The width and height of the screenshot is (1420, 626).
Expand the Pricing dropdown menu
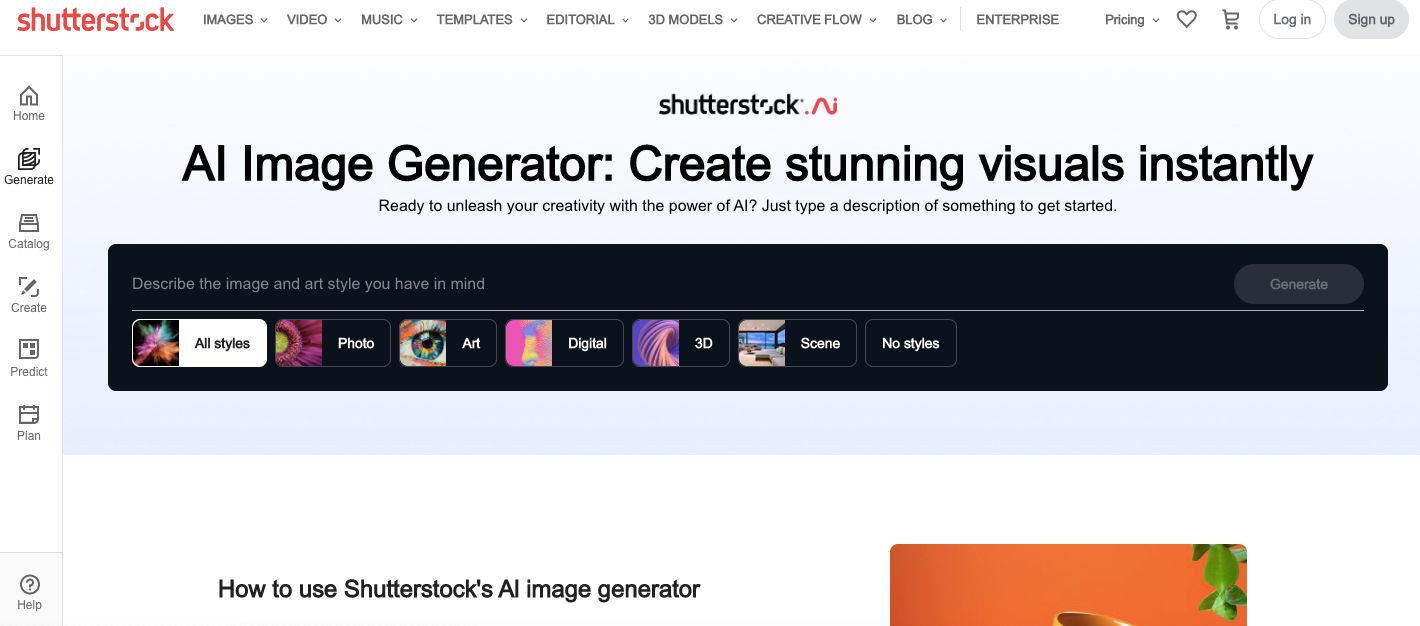pyautogui.click(x=1132, y=19)
